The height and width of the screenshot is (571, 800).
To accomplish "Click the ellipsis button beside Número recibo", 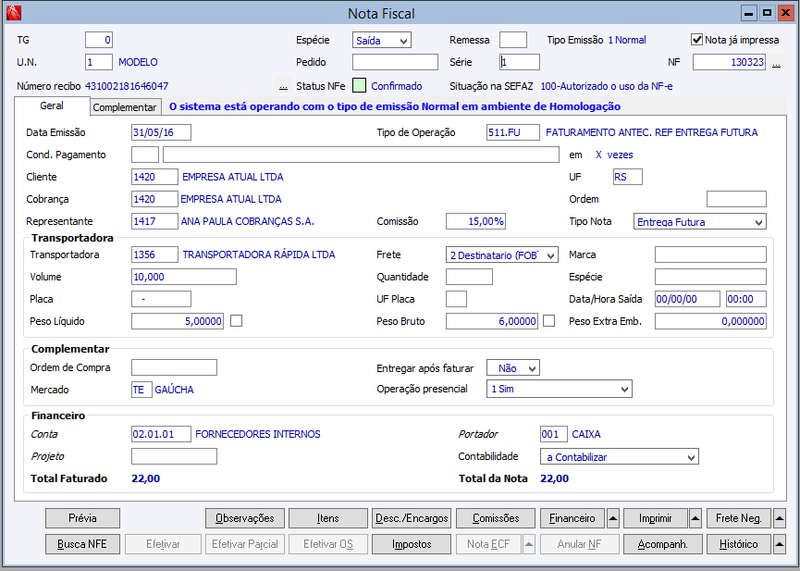I will (x=283, y=87).
